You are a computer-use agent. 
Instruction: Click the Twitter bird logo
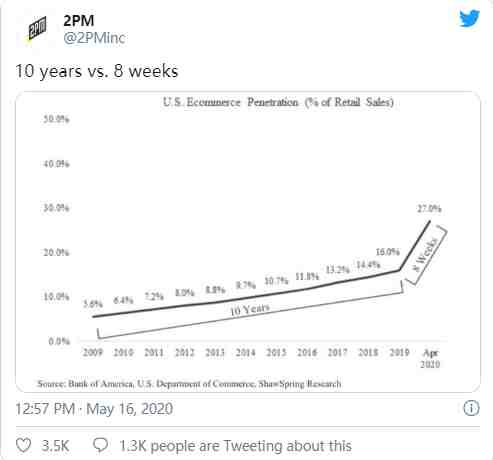(470, 19)
